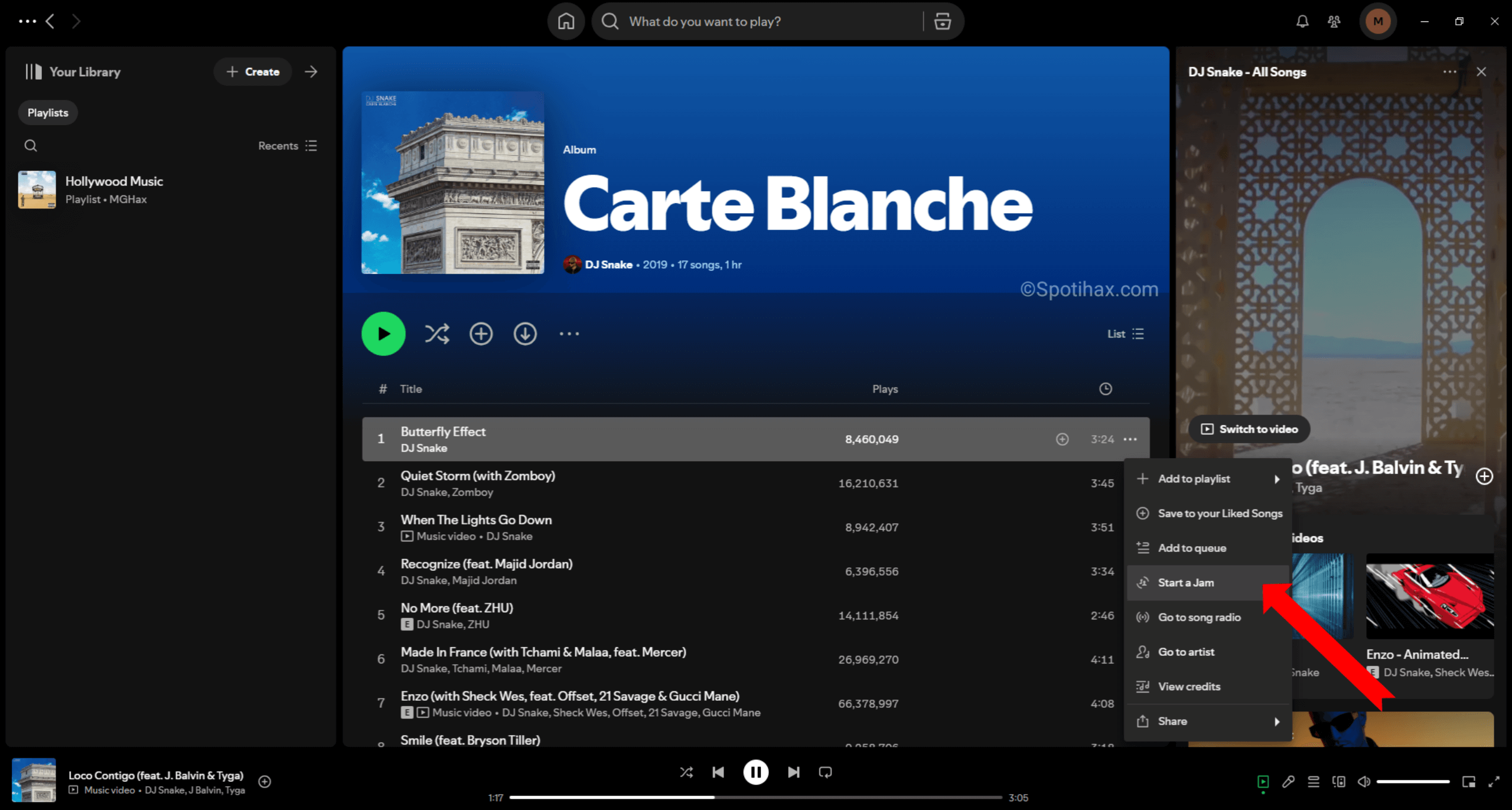Choose Go to song radio
Screen dimensions: 1512x810
(x=1208, y=618)
